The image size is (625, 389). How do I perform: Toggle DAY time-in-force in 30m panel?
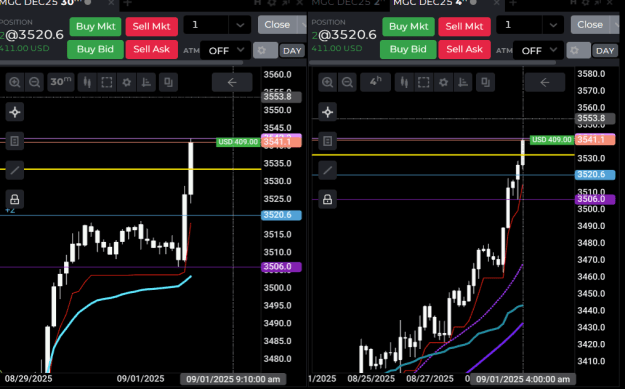tap(292, 51)
